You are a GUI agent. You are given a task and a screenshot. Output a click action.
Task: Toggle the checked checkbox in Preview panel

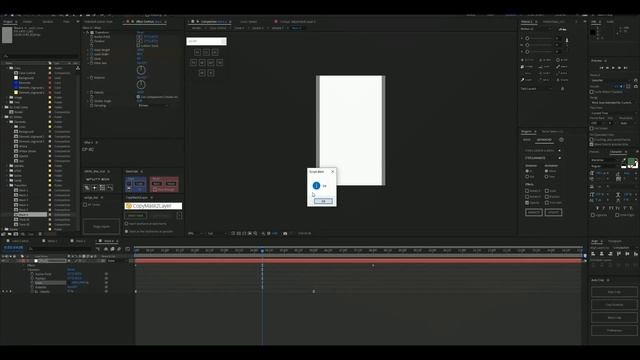[x=591, y=144]
